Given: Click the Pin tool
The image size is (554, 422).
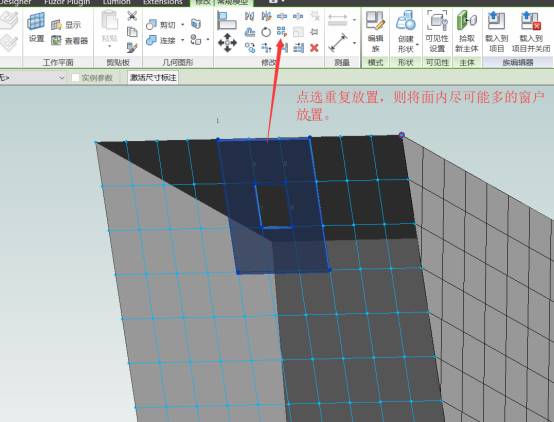Looking at the screenshot, I should [x=314, y=32].
